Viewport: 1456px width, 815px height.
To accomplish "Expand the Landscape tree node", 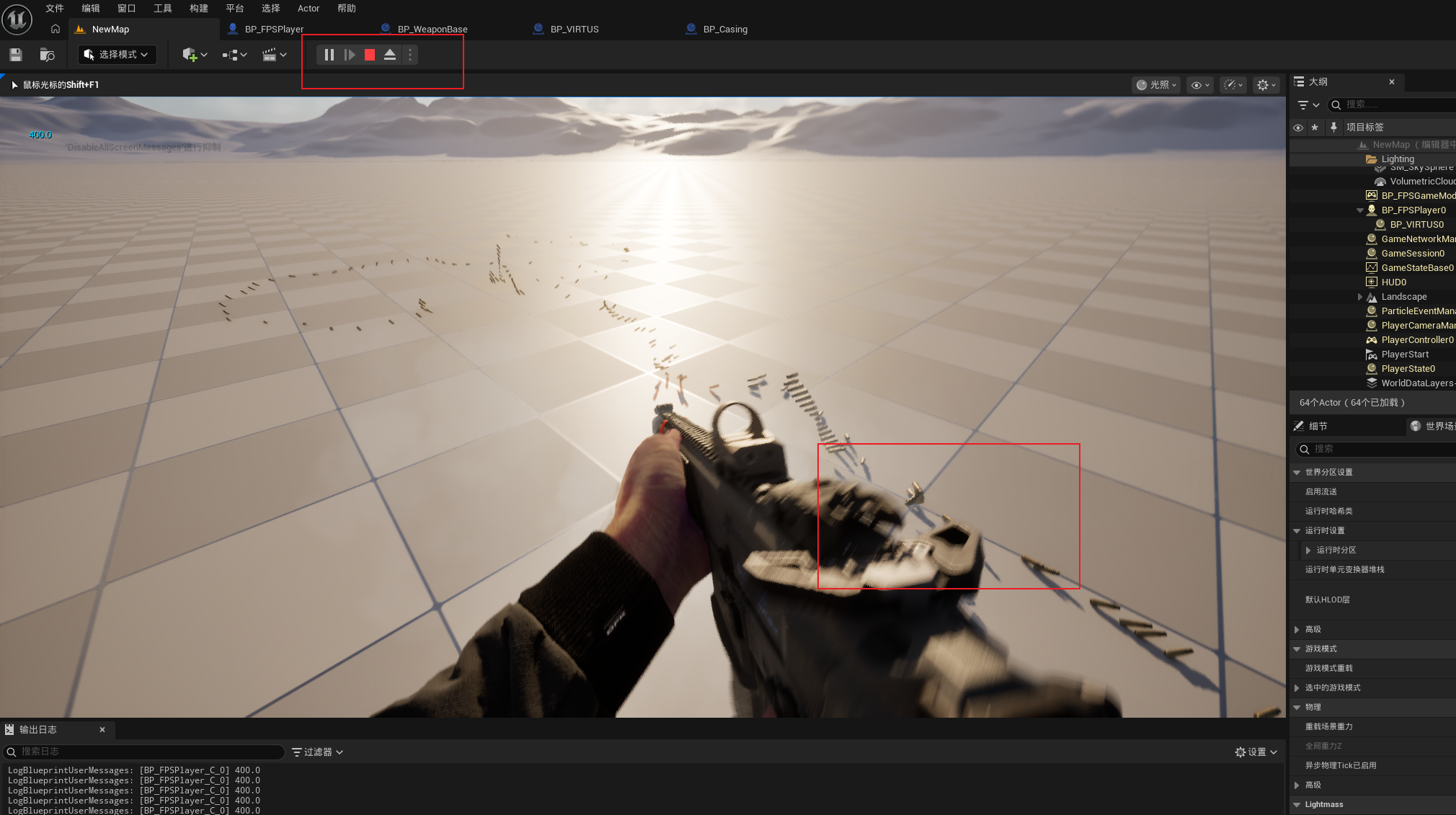I will [1360, 297].
